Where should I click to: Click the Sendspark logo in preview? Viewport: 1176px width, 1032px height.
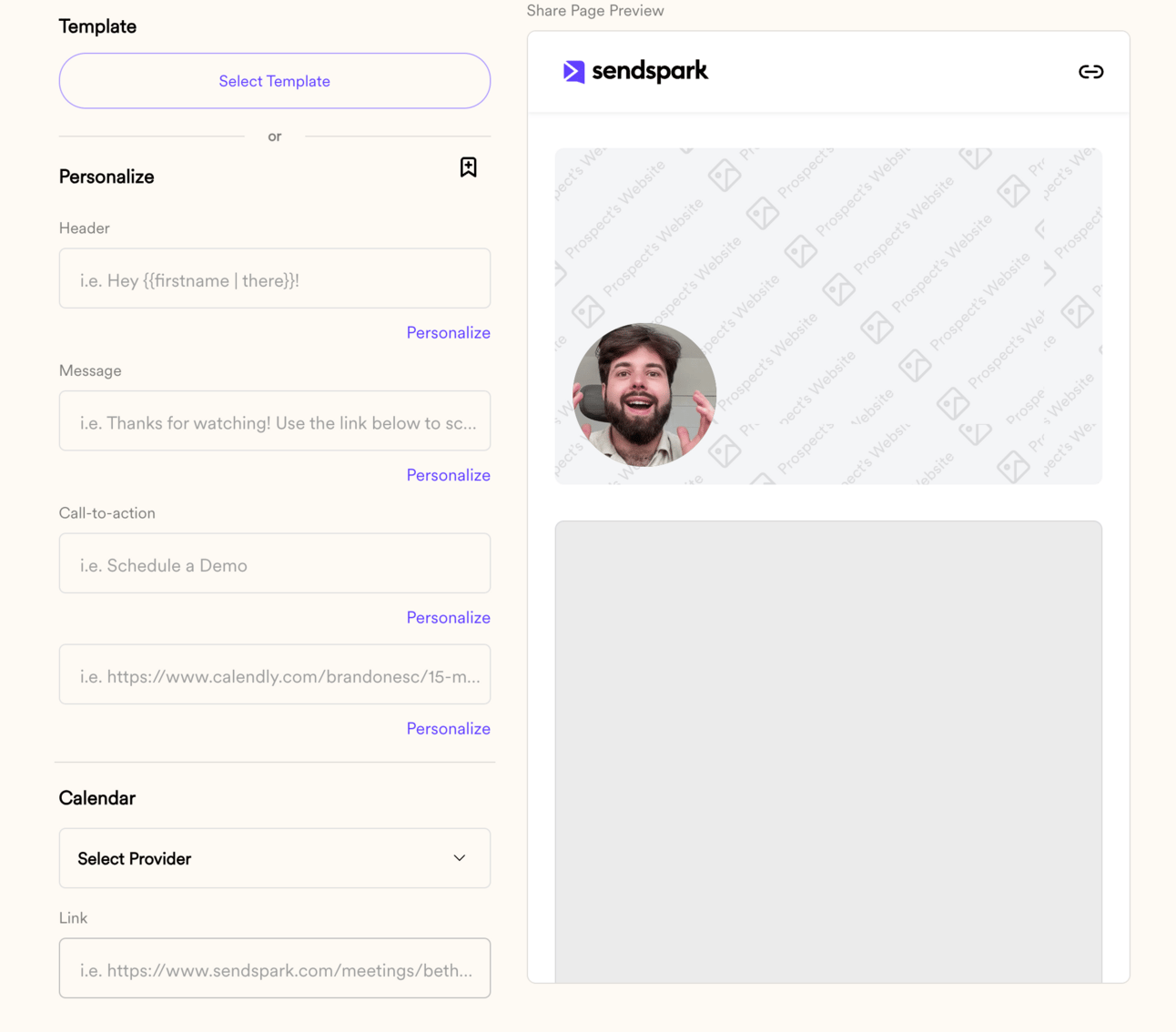point(635,71)
